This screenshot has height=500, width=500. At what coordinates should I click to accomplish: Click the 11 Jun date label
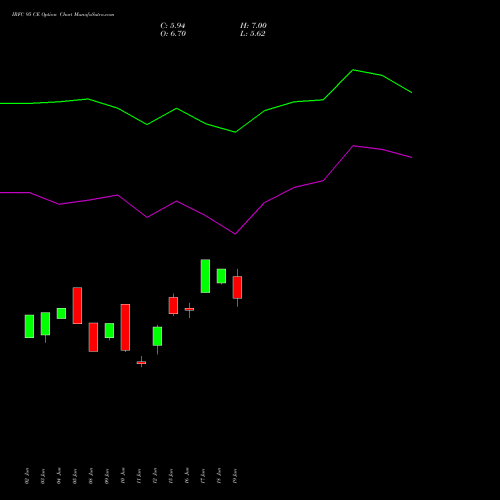coord(139,476)
